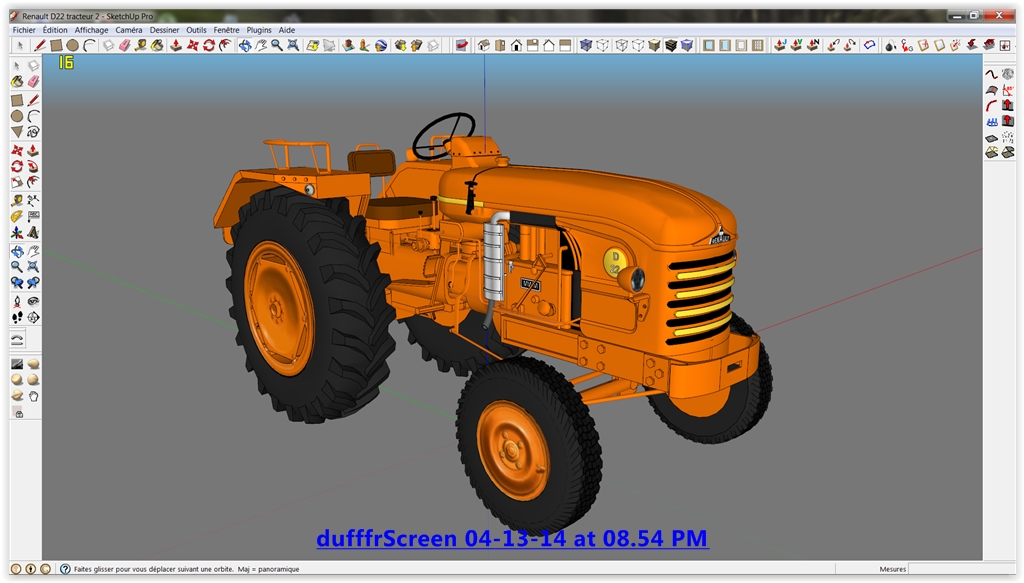The height and width of the screenshot is (583, 1024).
Task: Open the Affichage menu
Action: point(91,30)
